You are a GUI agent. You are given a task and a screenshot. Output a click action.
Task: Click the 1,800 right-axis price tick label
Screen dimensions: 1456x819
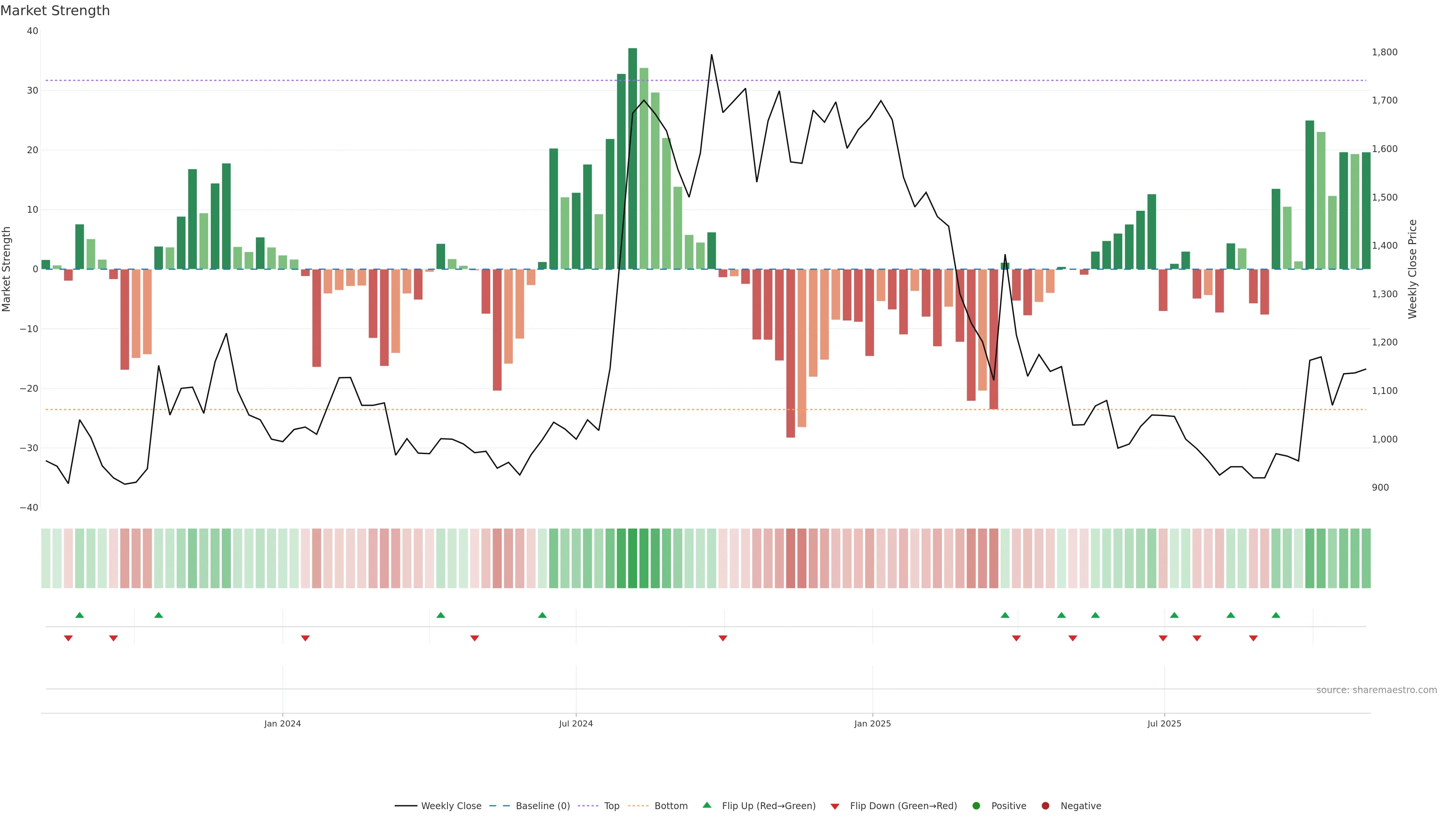click(1384, 52)
